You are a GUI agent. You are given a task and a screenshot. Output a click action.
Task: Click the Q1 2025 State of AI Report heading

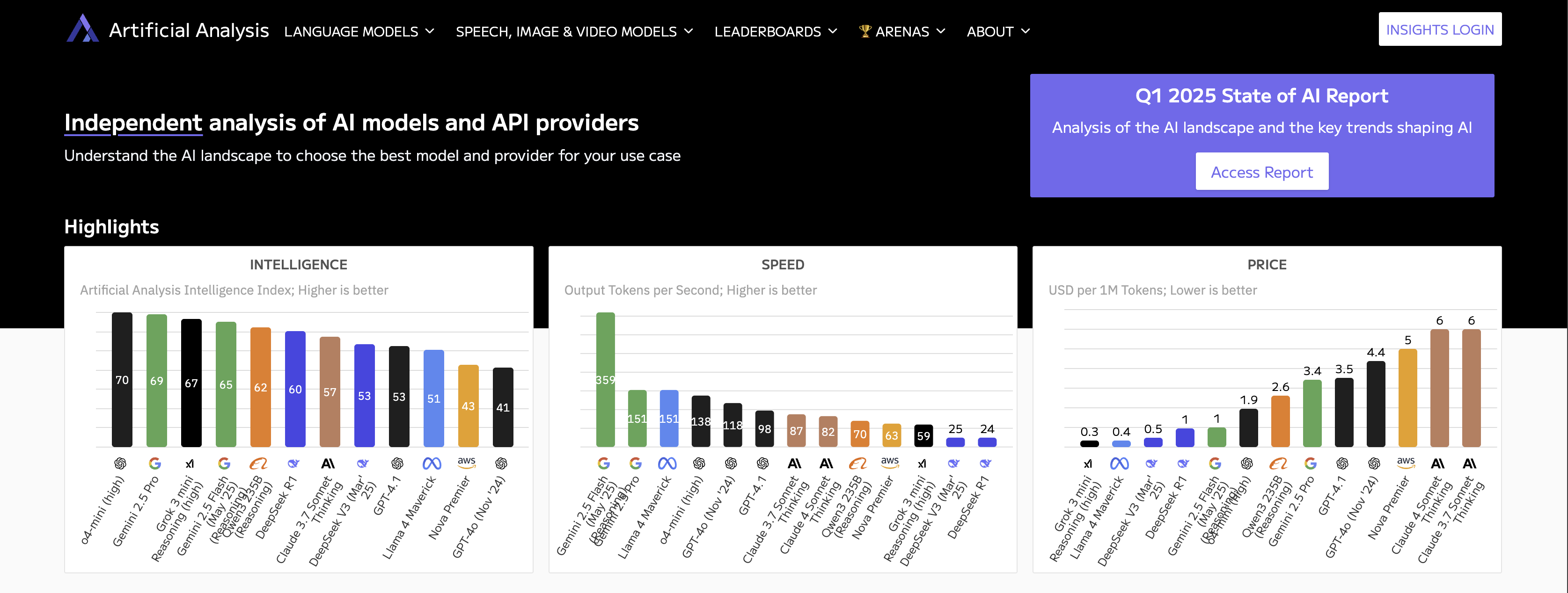1261,95
